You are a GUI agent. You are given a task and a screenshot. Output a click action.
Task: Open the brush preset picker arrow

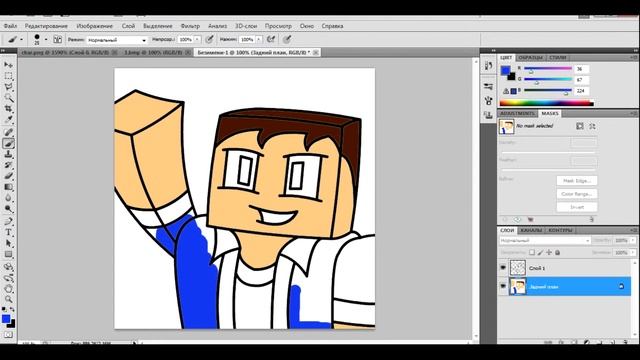[x=46, y=40]
